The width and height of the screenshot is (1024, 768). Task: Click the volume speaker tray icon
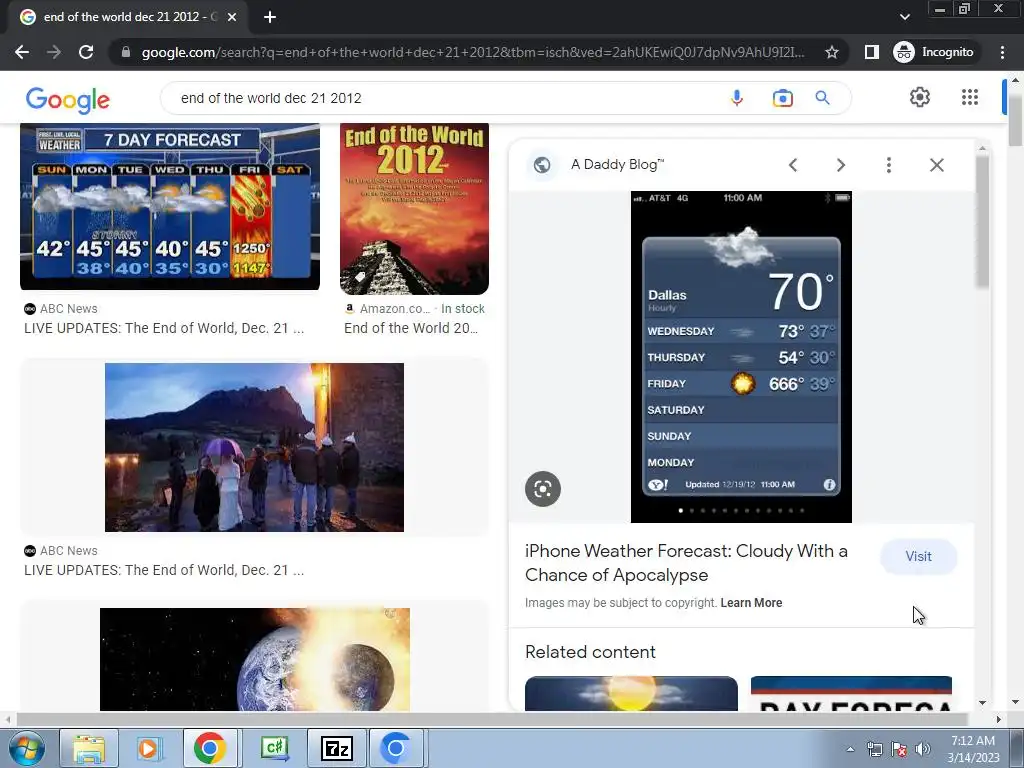(923, 749)
